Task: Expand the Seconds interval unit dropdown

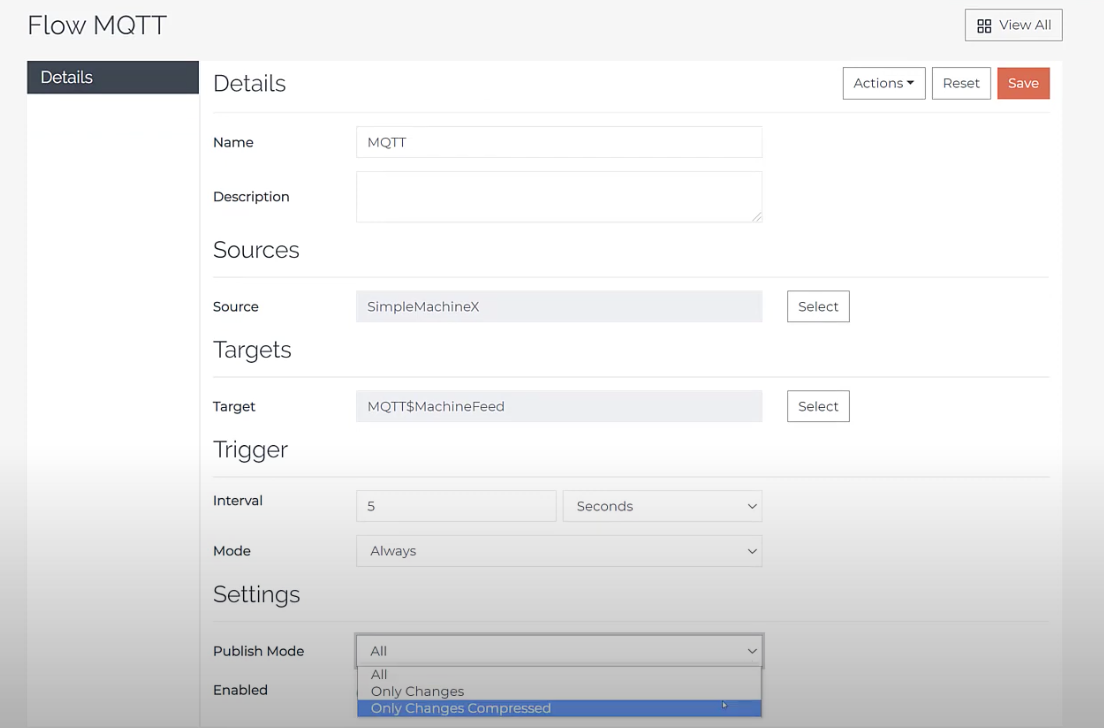Action: [x=662, y=506]
